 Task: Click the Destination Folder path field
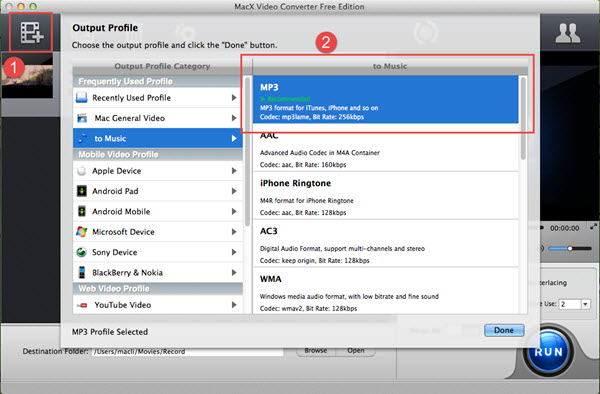tap(188, 352)
